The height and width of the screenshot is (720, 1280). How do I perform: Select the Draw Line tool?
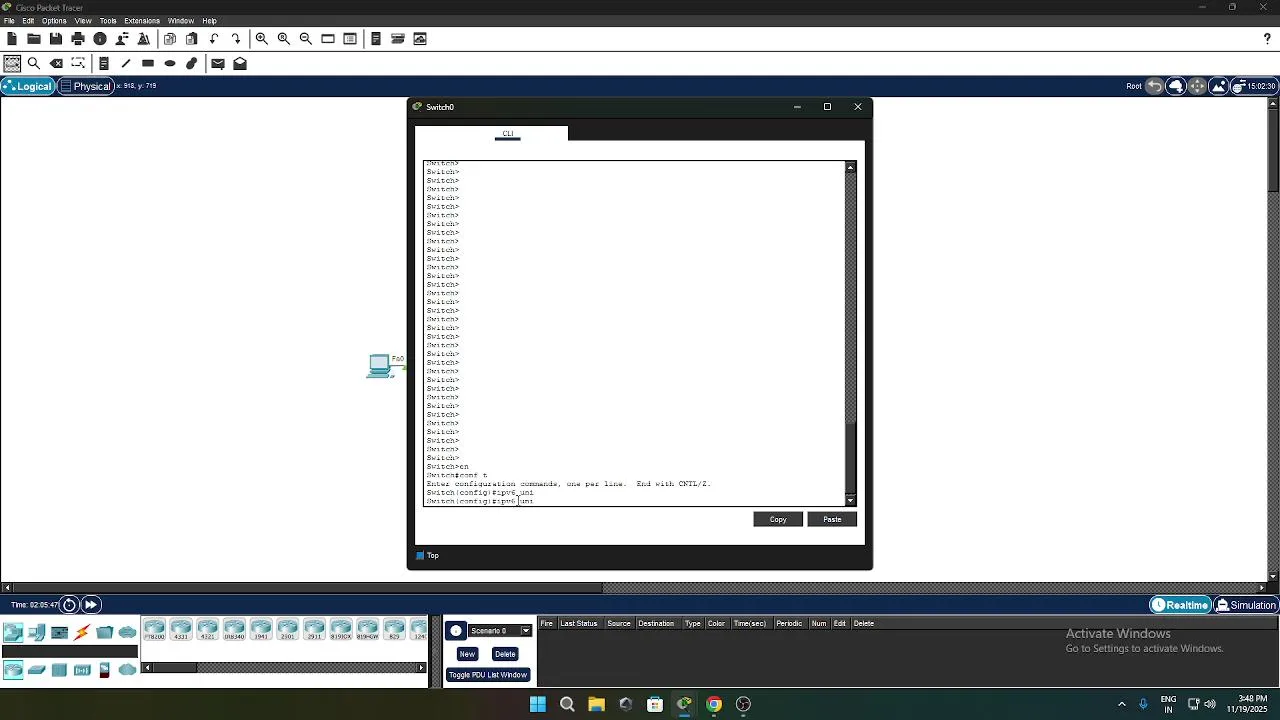[126, 63]
